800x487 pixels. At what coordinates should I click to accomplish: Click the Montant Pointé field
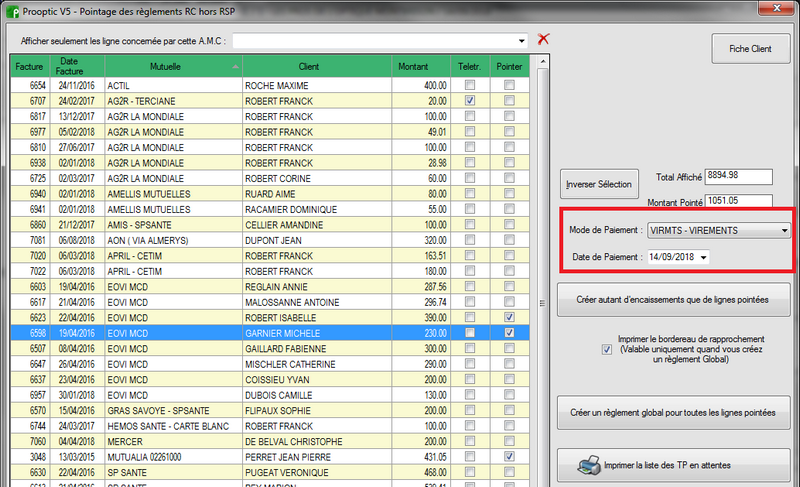point(739,201)
